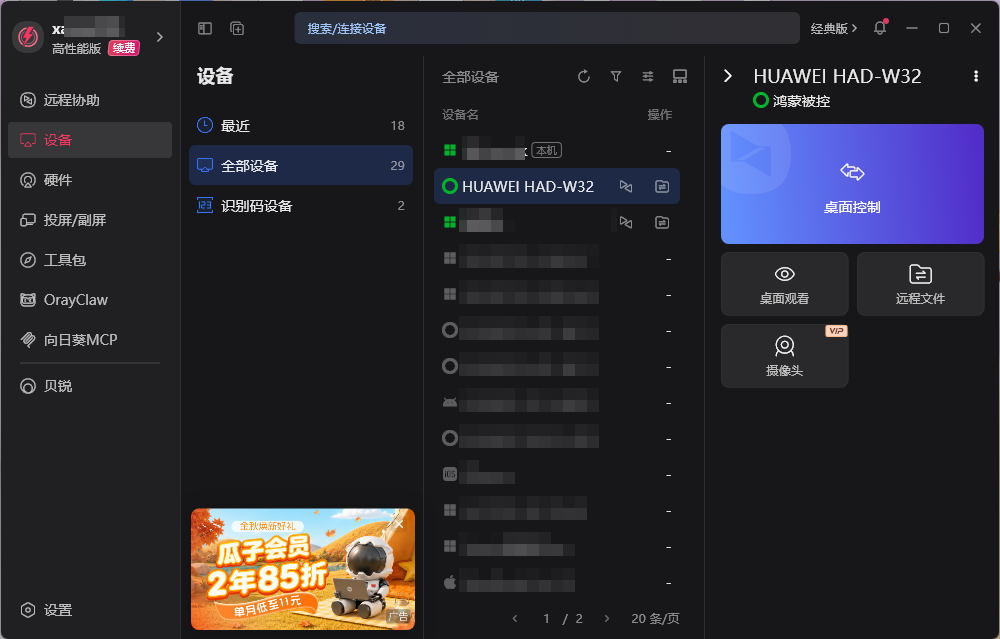Refresh the 全部设备 device list

(x=584, y=77)
